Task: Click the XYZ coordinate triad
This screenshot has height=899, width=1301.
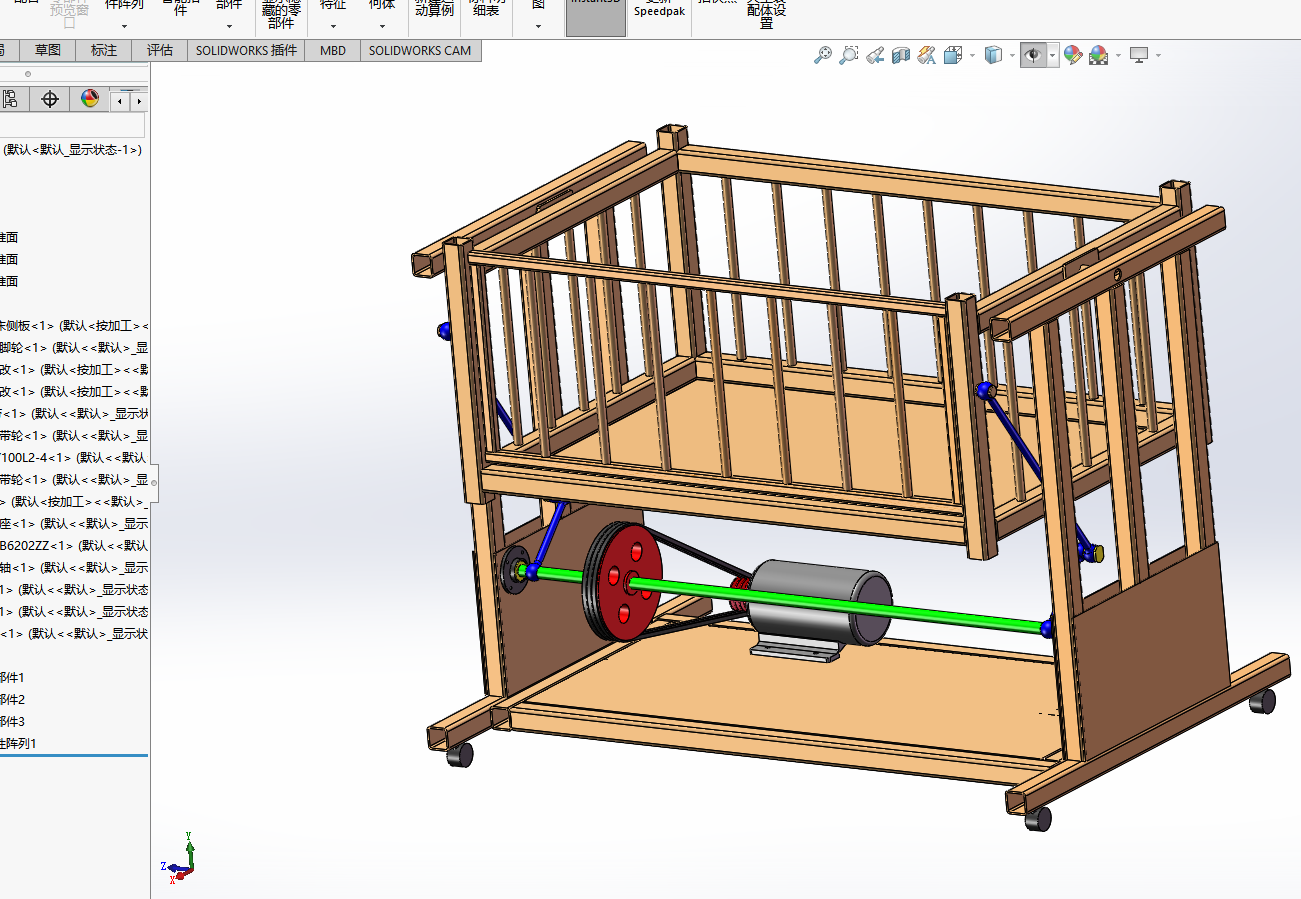Action: [x=180, y=860]
